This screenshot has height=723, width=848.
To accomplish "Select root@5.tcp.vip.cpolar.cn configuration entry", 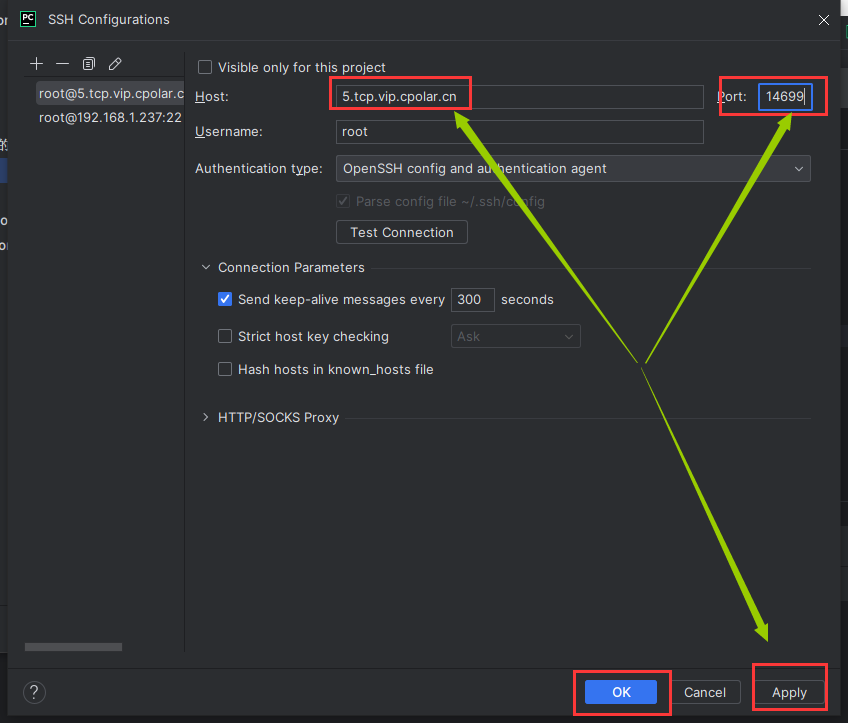I will (x=110, y=94).
